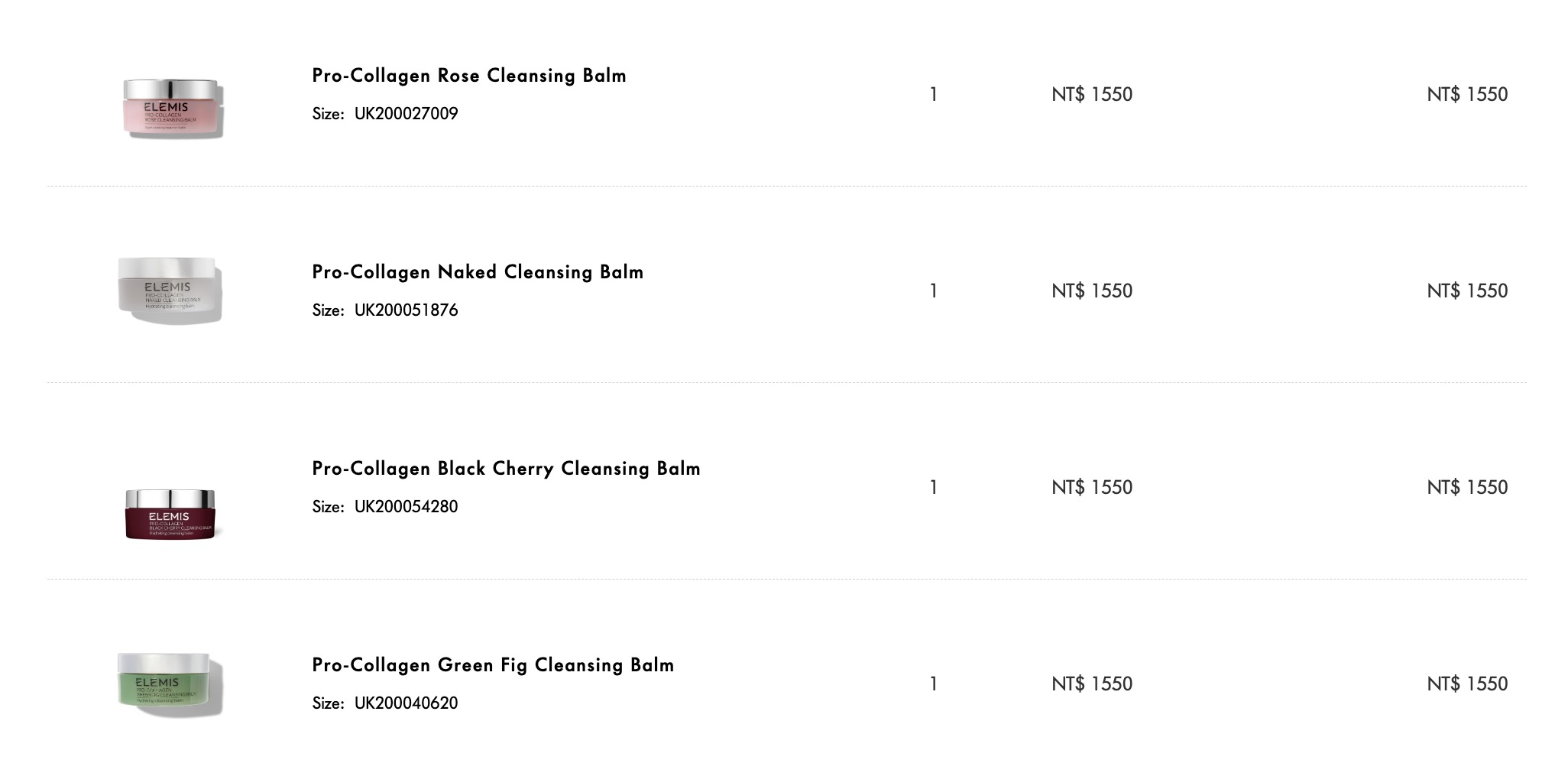Open Pro-Collagen Black Cherry Cleansing Balm title
This screenshot has height=760, width=1568.
pyautogui.click(x=506, y=469)
